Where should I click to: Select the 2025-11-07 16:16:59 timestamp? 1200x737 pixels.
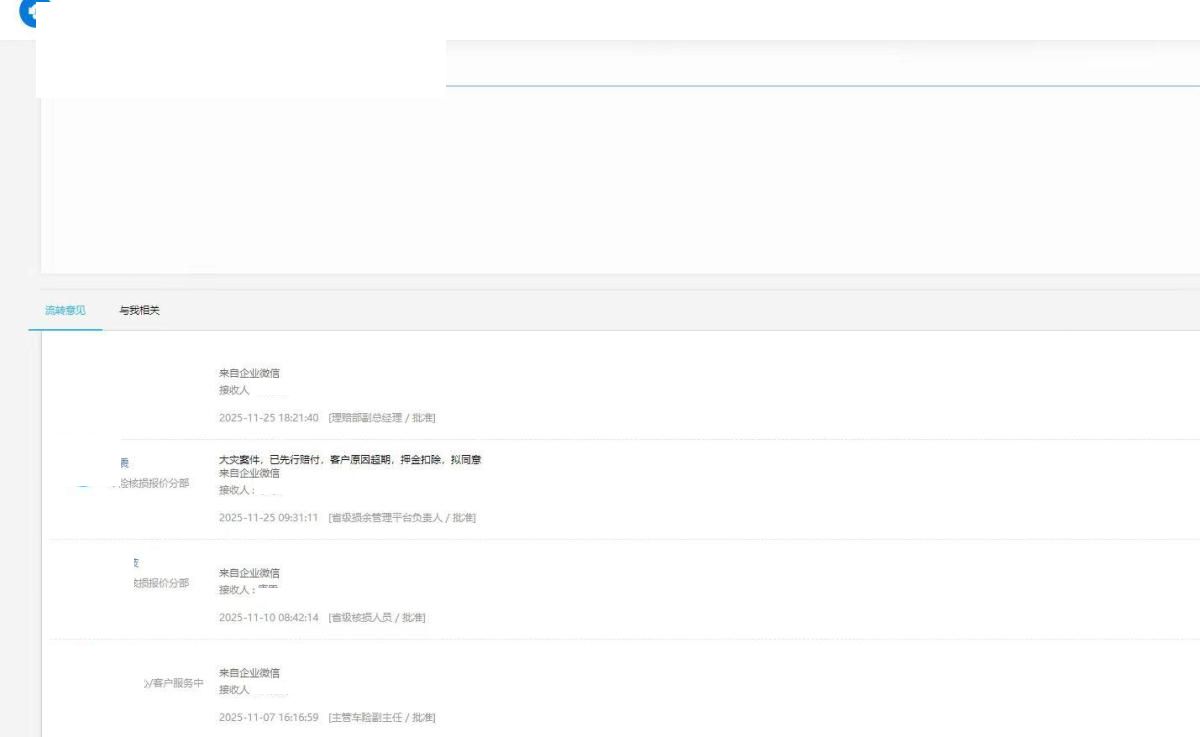(268, 717)
